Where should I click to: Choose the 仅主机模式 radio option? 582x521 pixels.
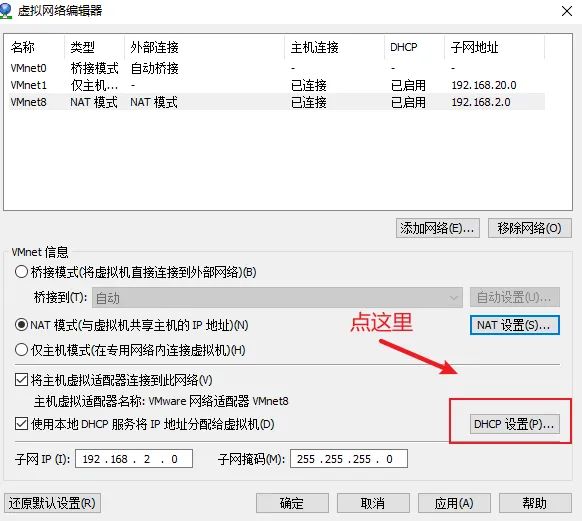(21, 350)
